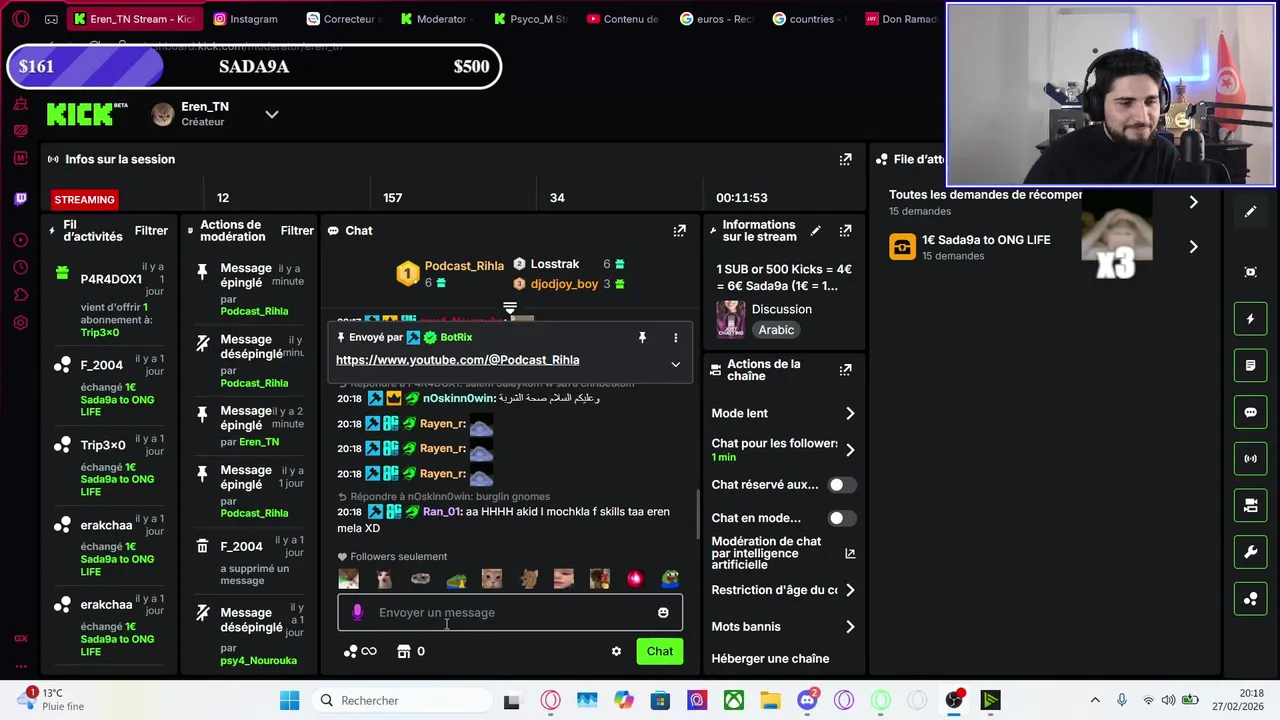
Task: Pop out the Infos sur la session panel
Action: [845, 159]
